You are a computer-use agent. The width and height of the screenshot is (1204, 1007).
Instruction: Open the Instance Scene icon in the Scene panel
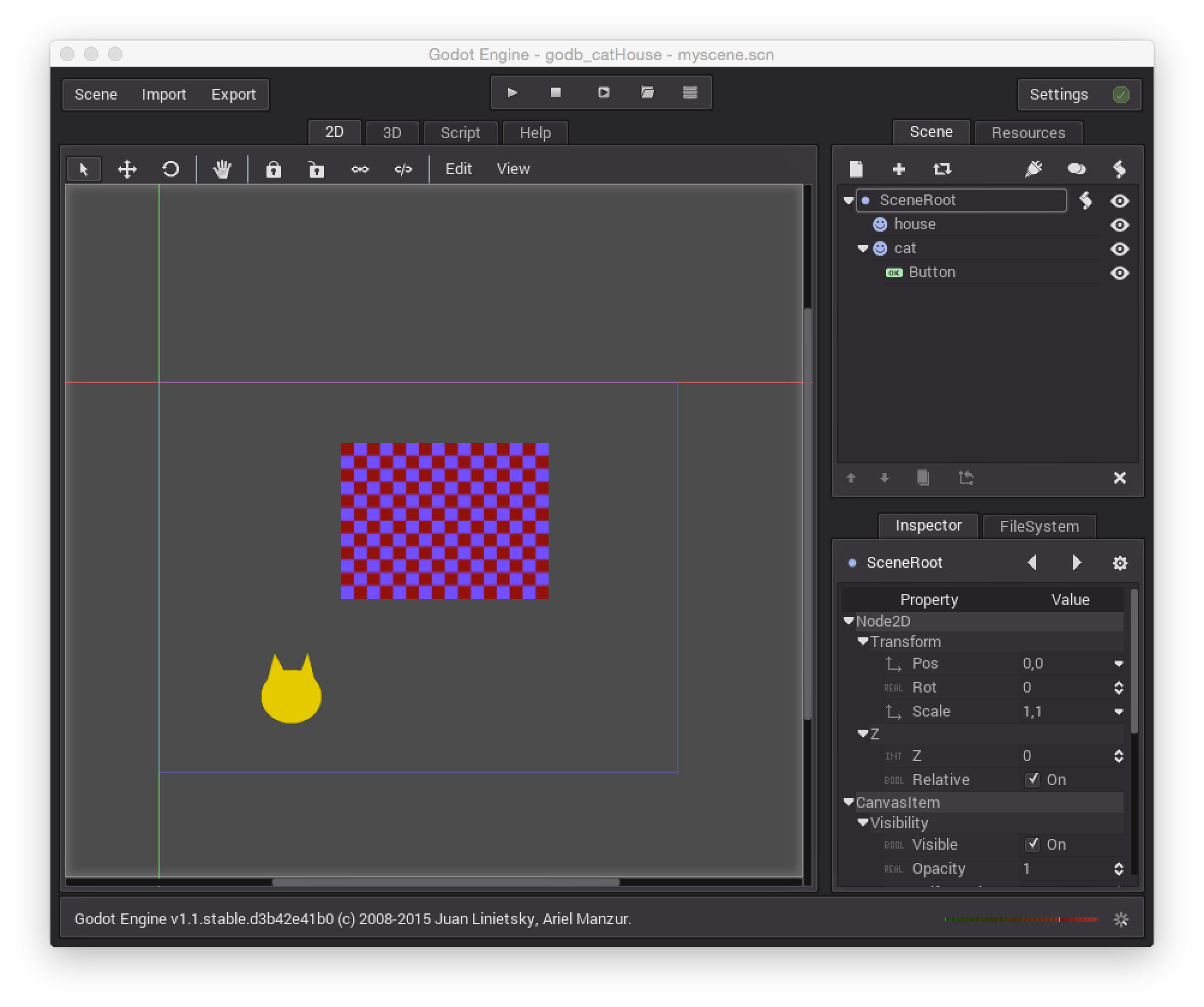pos(942,169)
